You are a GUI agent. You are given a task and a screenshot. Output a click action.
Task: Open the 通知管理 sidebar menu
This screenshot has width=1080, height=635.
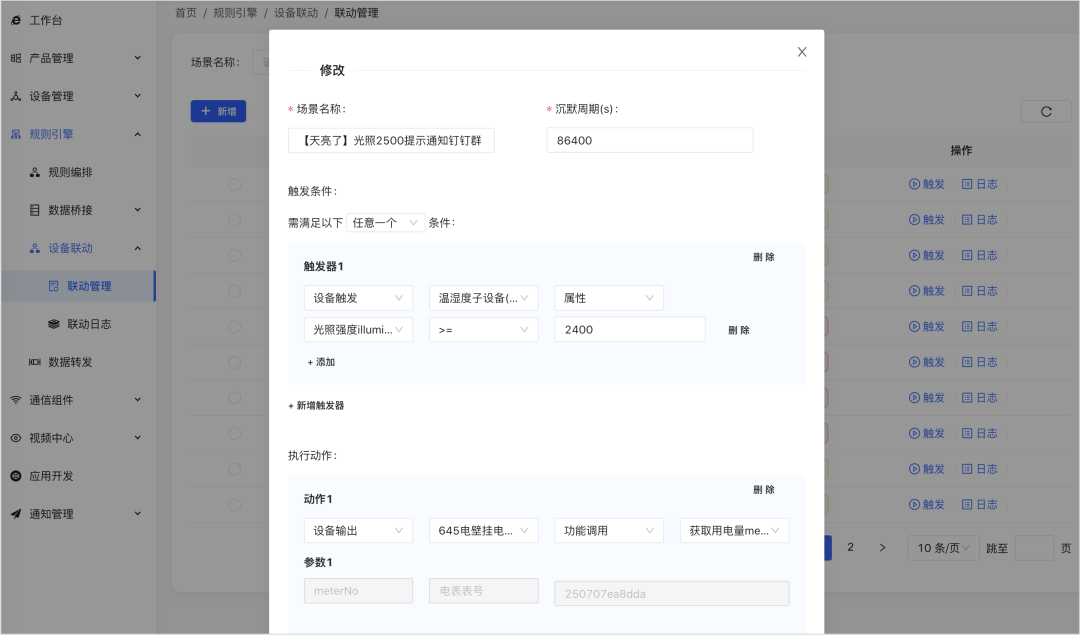76,514
